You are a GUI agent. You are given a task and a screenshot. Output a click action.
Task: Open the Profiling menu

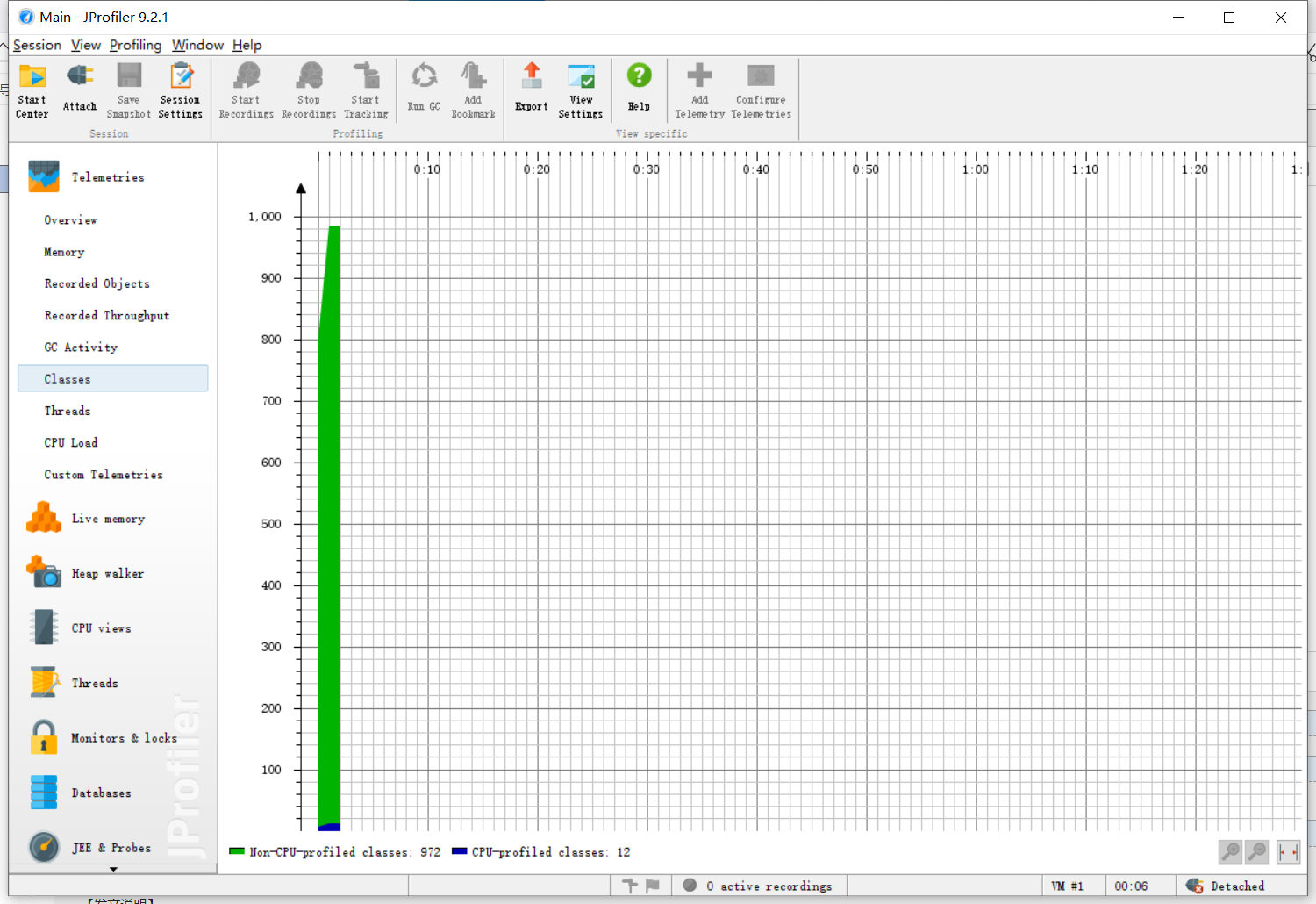click(x=136, y=45)
